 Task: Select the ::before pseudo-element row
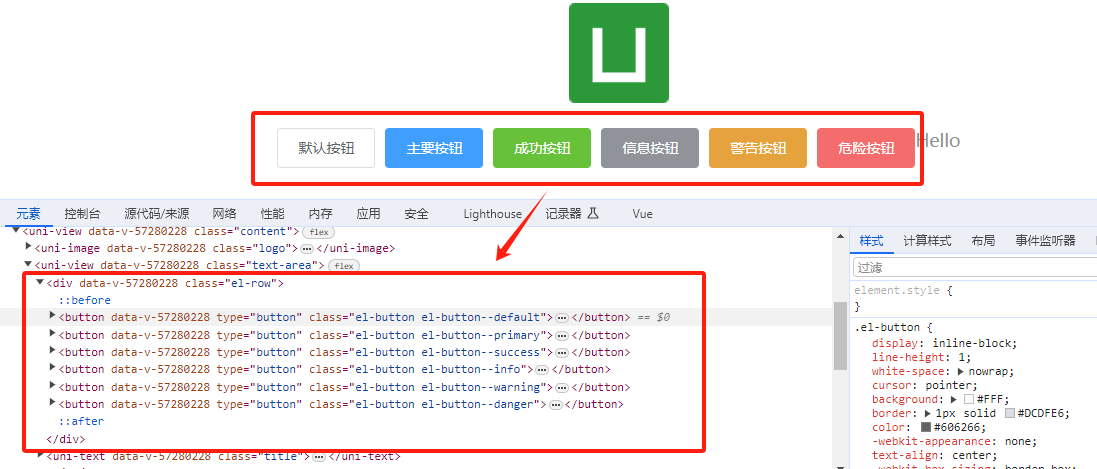click(85, 300)
